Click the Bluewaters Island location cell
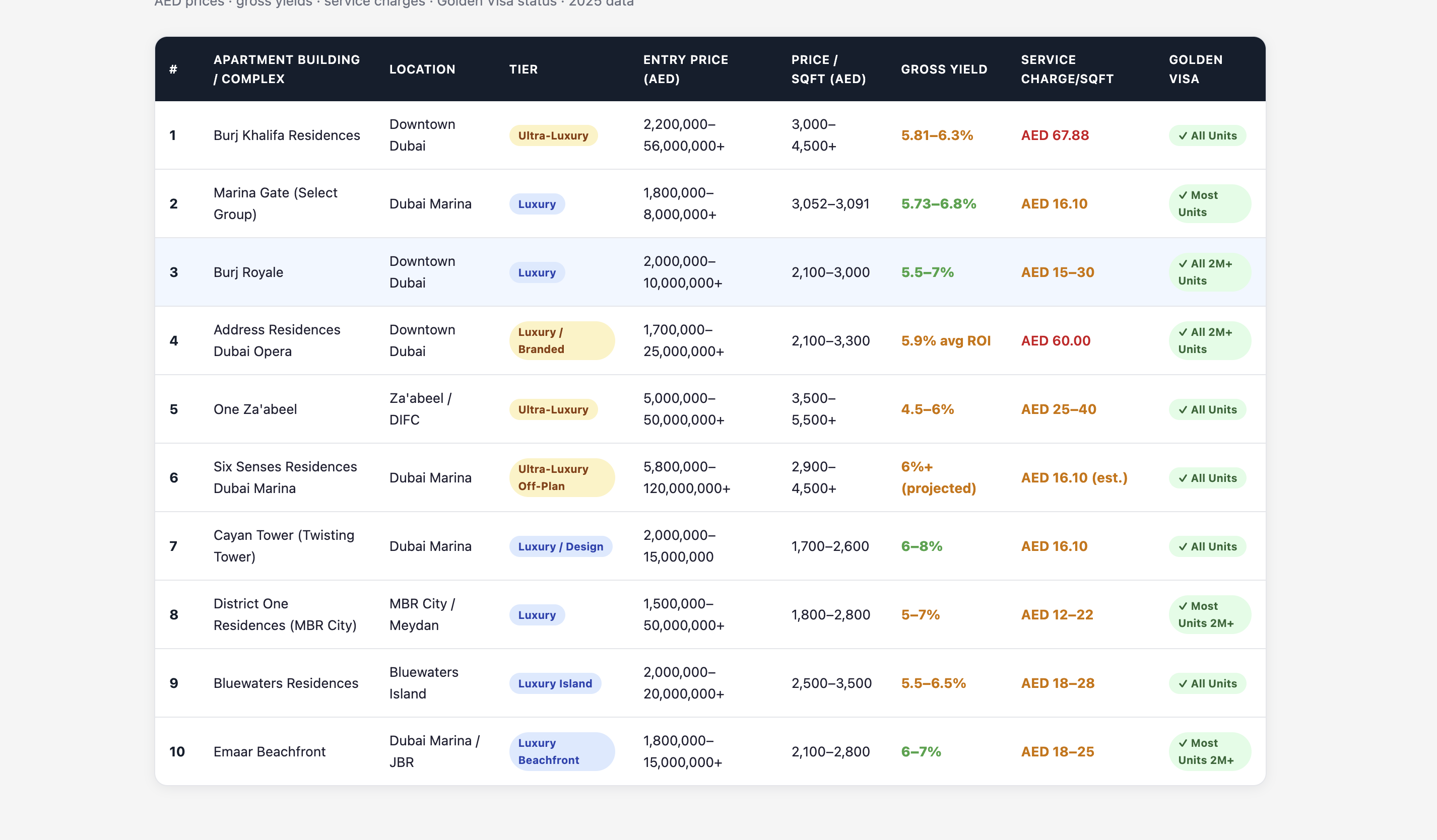The image size is (1437, 840). 423,683
